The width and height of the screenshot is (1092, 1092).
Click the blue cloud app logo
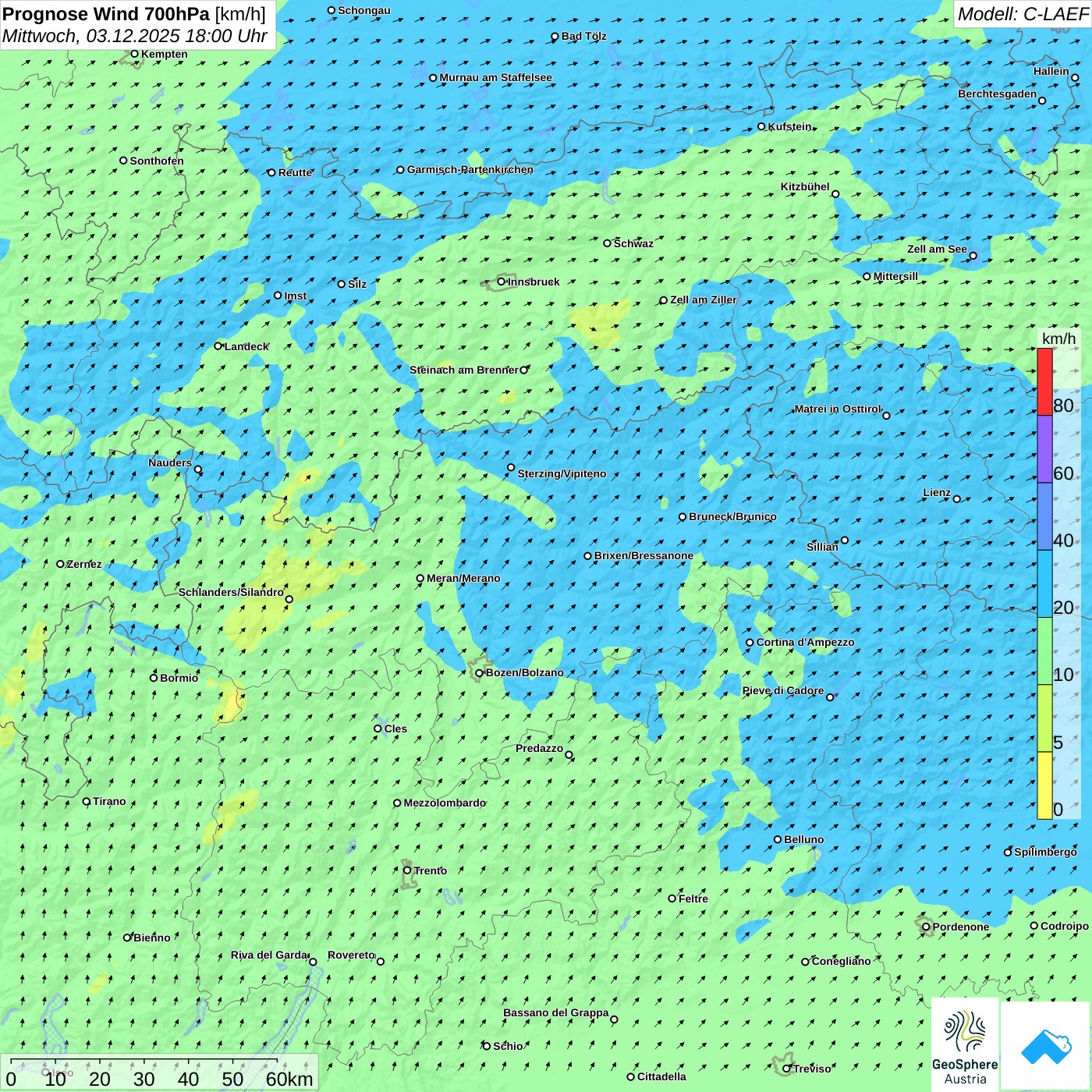coord(1046,1045)
